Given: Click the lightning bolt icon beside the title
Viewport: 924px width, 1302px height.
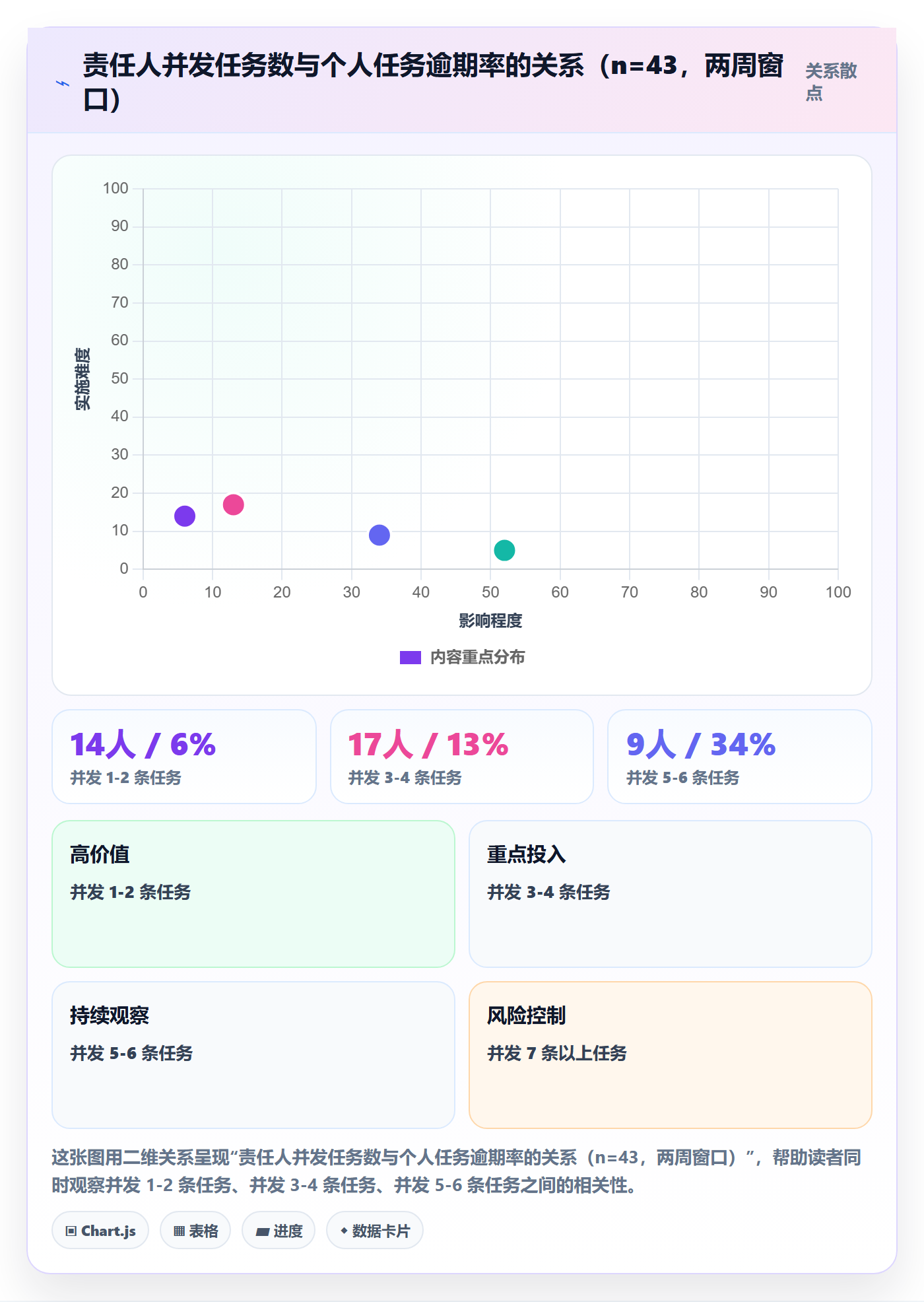Looking at the screenshot, I should point(63,83).
